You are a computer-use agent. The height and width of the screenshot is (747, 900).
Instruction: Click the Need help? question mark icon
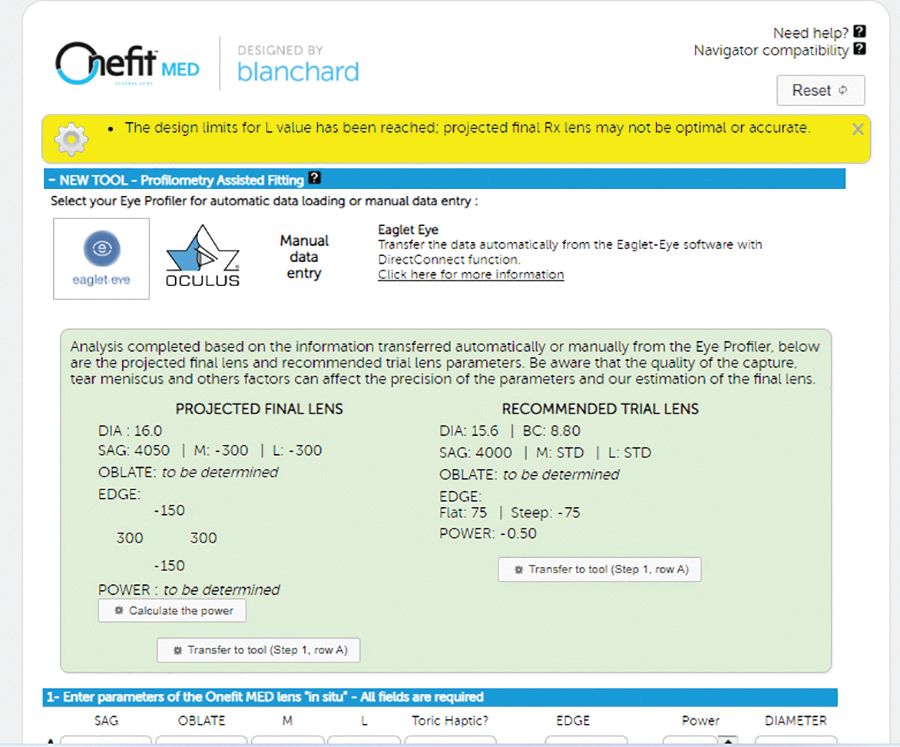point(859,32)
